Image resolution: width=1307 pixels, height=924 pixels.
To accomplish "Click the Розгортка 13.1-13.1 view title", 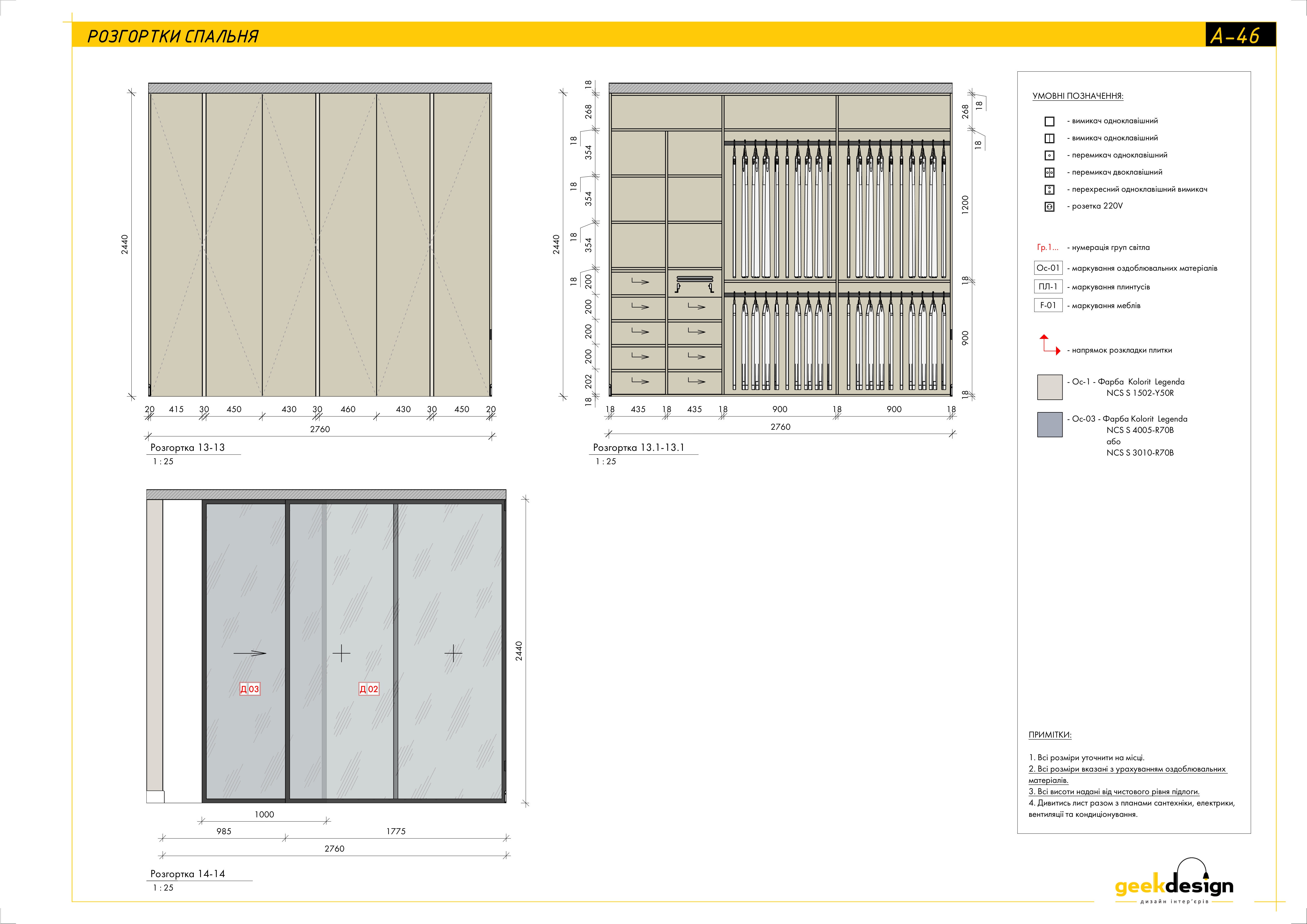I will (x=638, y=447).
